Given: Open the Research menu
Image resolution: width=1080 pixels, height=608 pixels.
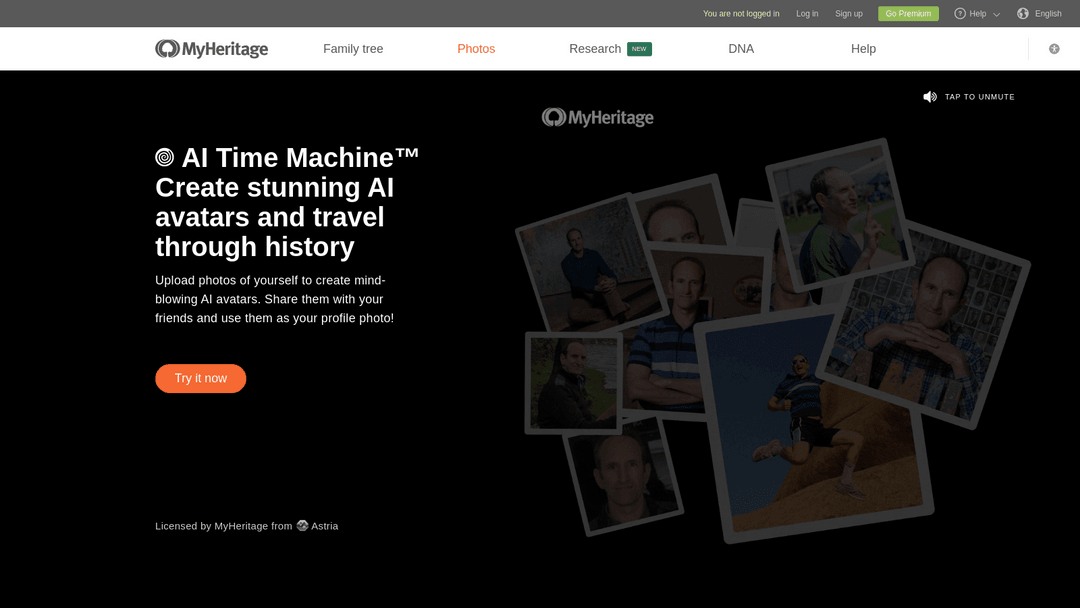Looking at the screenshot, I should 595,49.
